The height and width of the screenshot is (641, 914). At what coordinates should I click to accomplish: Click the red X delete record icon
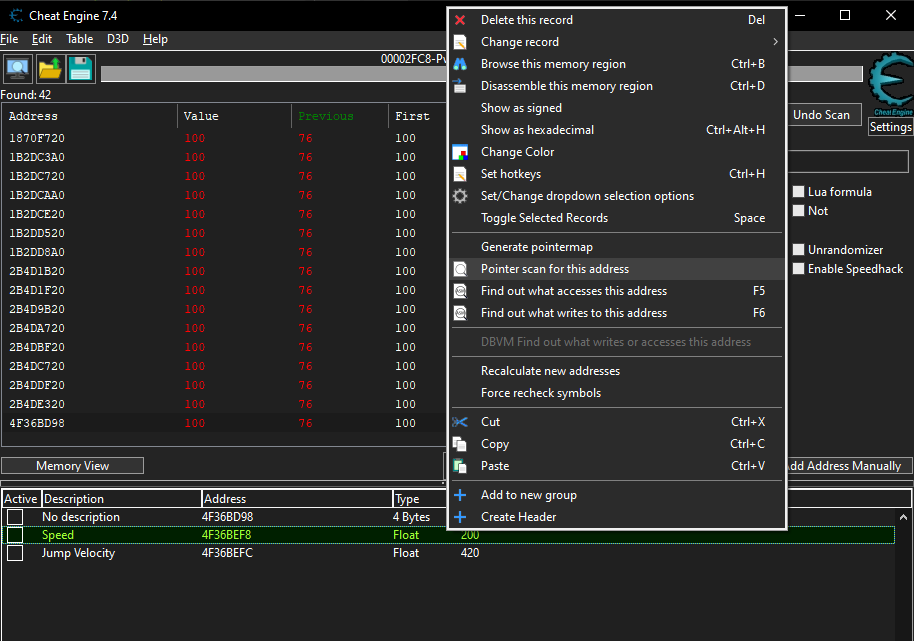[460, 20]
